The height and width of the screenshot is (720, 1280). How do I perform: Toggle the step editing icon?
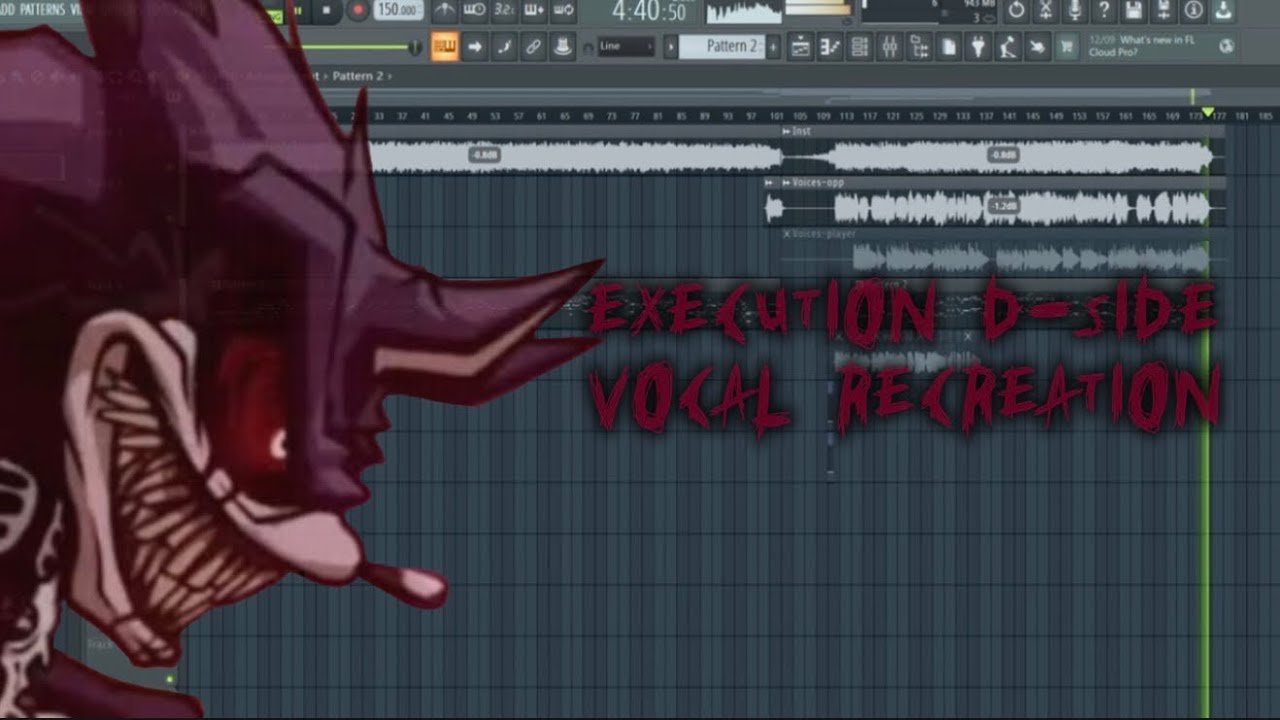(x=504, y=46)
